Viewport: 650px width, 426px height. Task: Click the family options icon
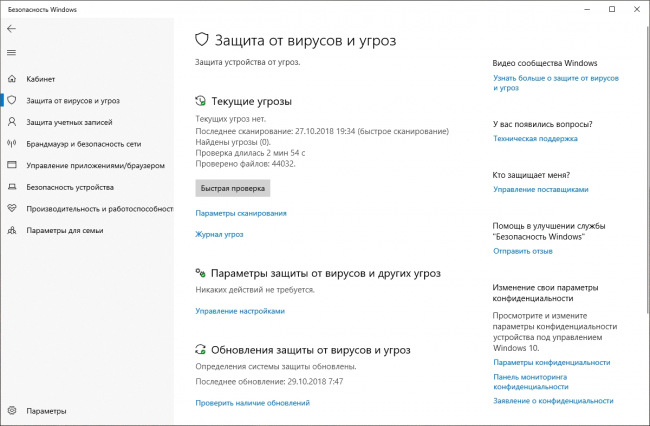coord(12,230)
